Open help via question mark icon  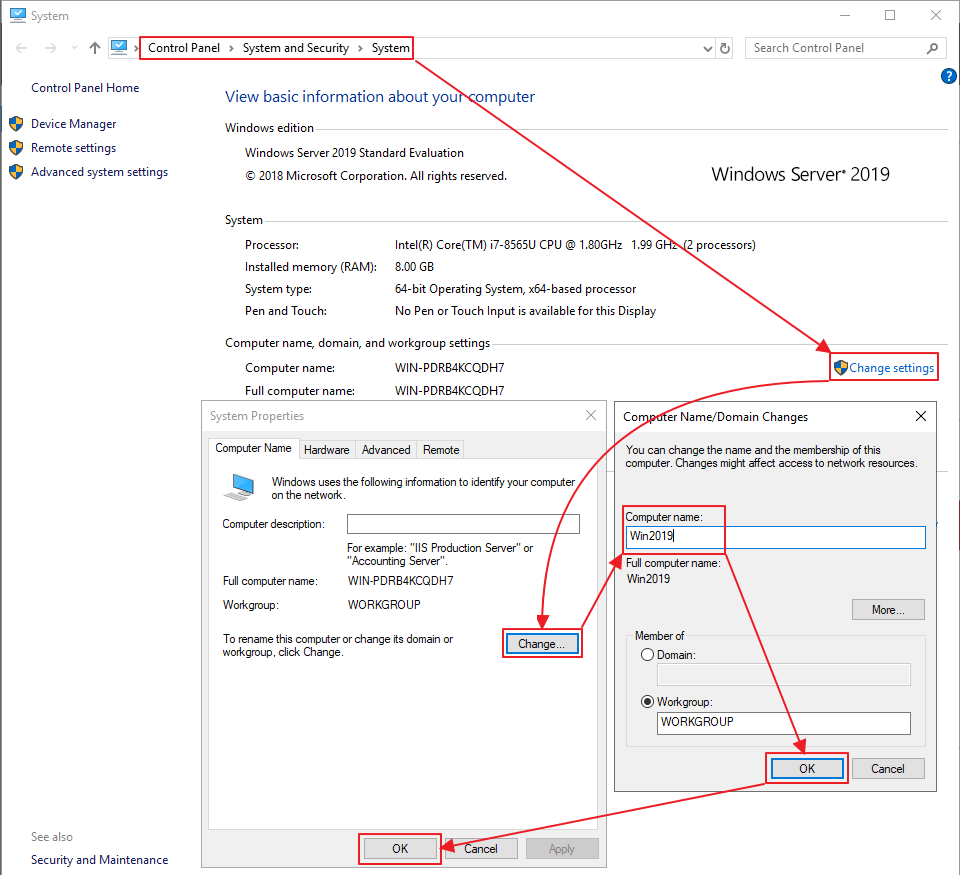948,76
